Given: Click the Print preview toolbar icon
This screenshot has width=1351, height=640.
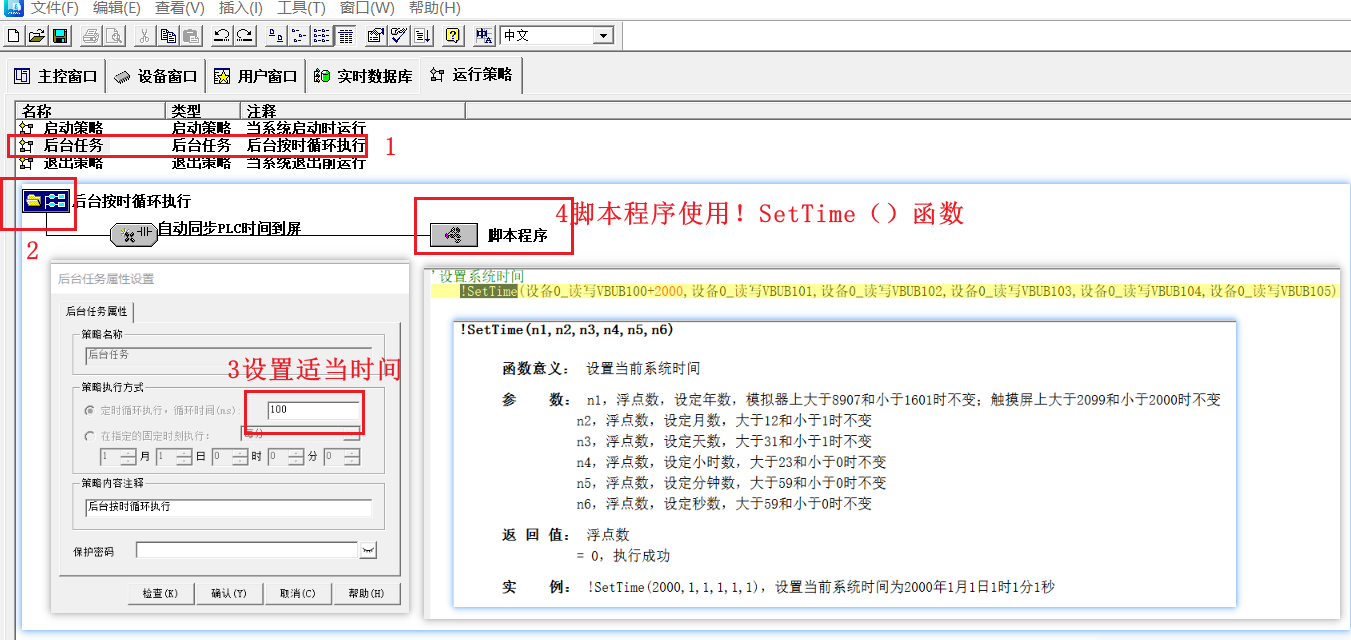Looking at the screenshot, I should coord(113,36).
